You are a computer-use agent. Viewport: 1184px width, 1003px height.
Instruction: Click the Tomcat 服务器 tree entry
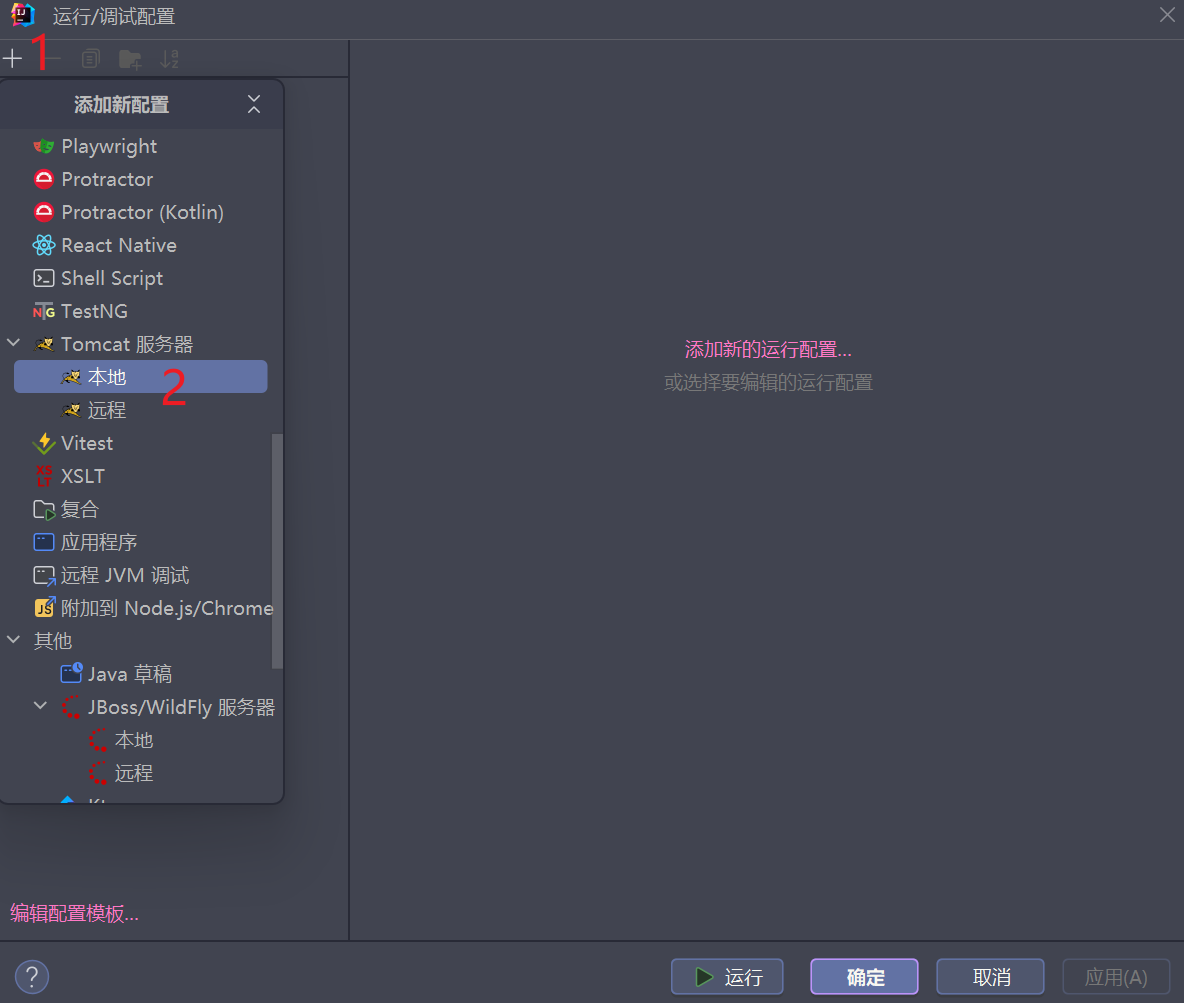pyautogui.click(x=127, y=344)
